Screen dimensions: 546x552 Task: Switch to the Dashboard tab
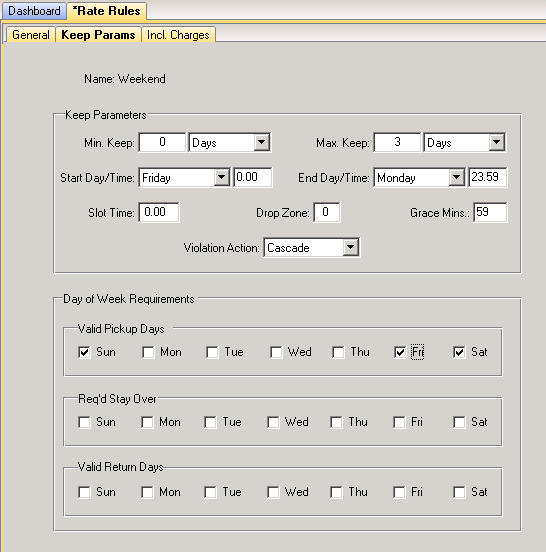click(x=34, y=11)
